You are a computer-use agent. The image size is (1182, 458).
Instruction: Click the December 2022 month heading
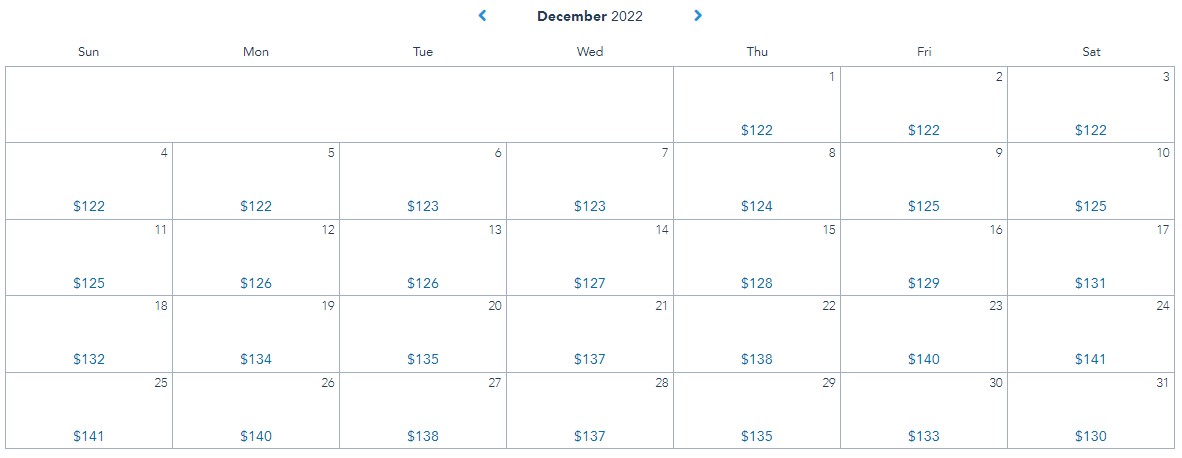pyautogui.click(x=590, y=16)
